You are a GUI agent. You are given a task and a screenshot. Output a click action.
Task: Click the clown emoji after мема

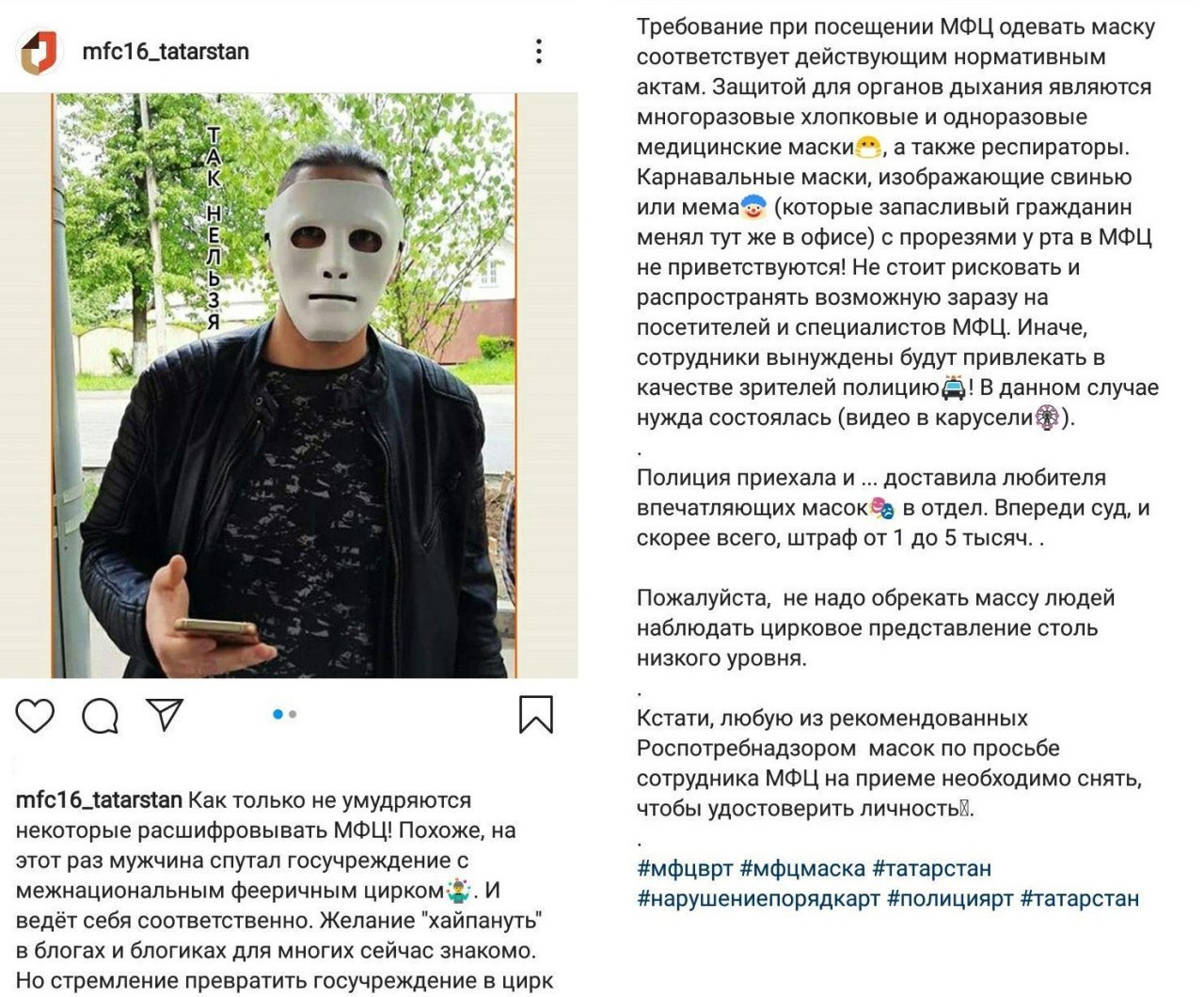click(x=753, y=207)
